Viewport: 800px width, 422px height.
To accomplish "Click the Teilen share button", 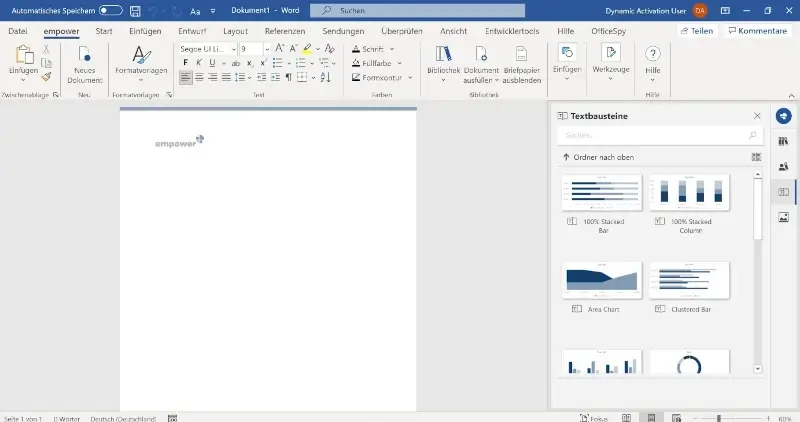I will coord(696,31).
